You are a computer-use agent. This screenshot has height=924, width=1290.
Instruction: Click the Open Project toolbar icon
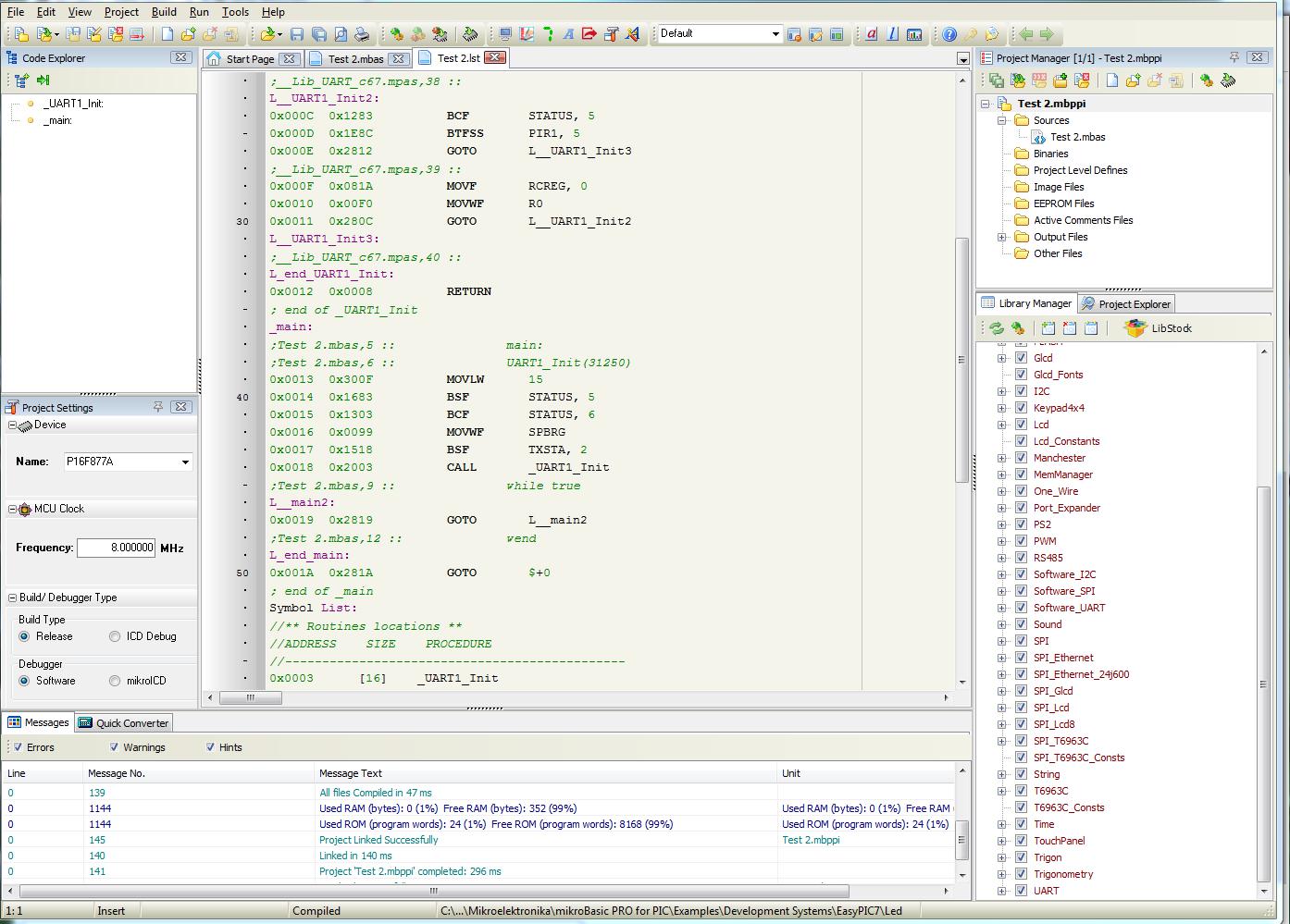coord(44,34)
